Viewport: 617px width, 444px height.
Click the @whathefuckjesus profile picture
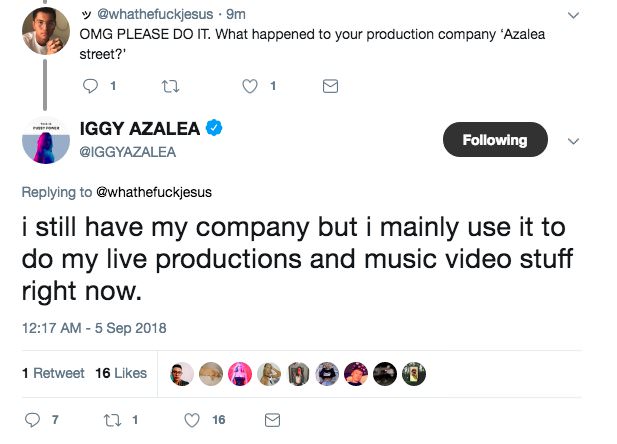coord(45,28)
